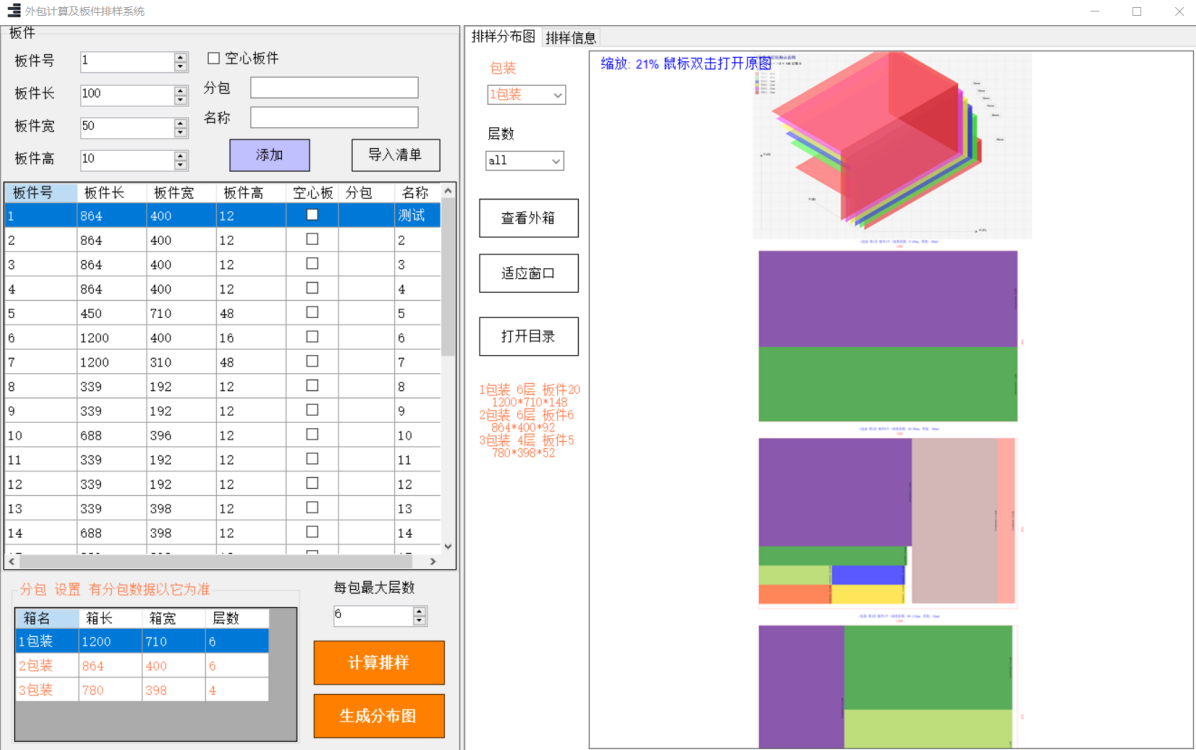The height and width of the screenshot is (750, 1196).
Task: Decrease 板件高 with spinner down arrow
Action: (181, 165)
